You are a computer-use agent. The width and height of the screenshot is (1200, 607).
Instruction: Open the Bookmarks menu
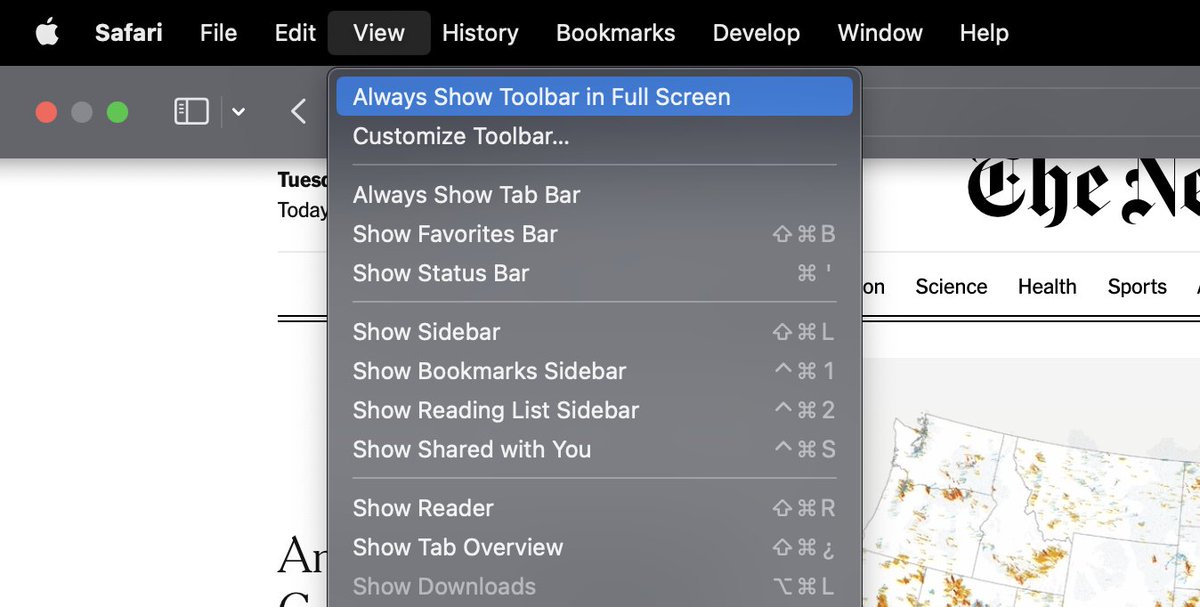[x=615, y=32]
